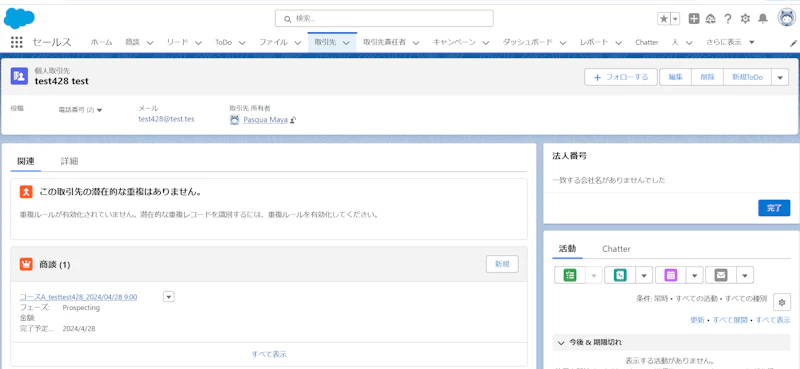The image size is (800, 369).
Task: Open the user profile avatar
Action: [x=787, y=18]
